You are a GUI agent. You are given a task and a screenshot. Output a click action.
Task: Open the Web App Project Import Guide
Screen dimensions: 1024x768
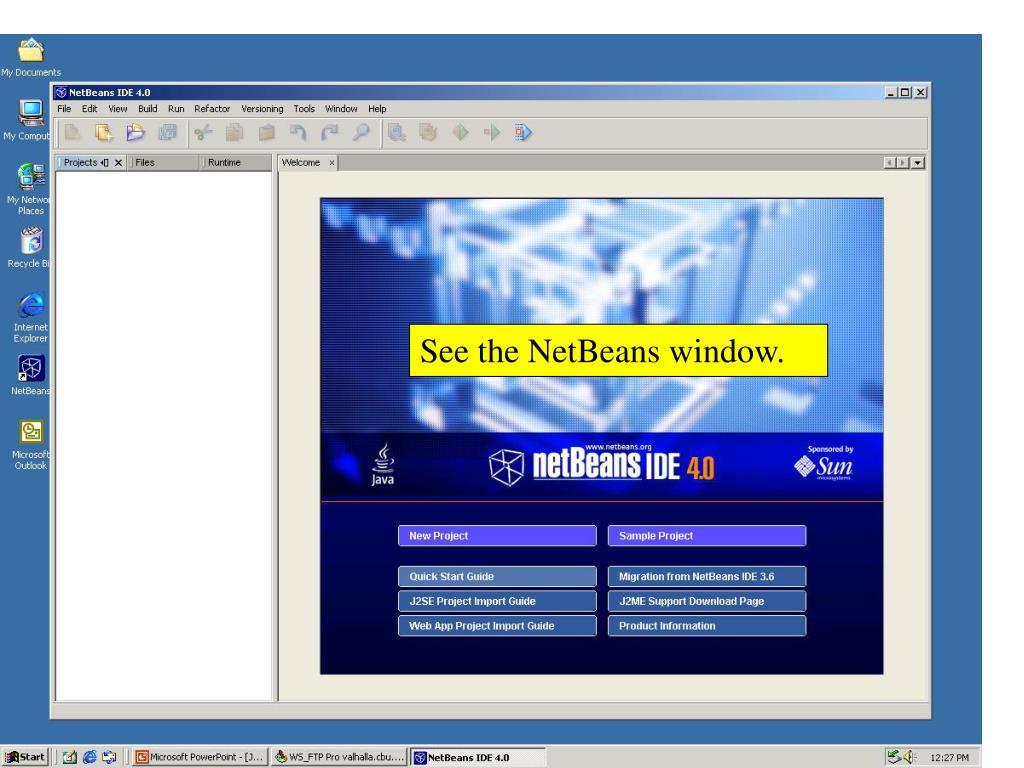(497, 626)
